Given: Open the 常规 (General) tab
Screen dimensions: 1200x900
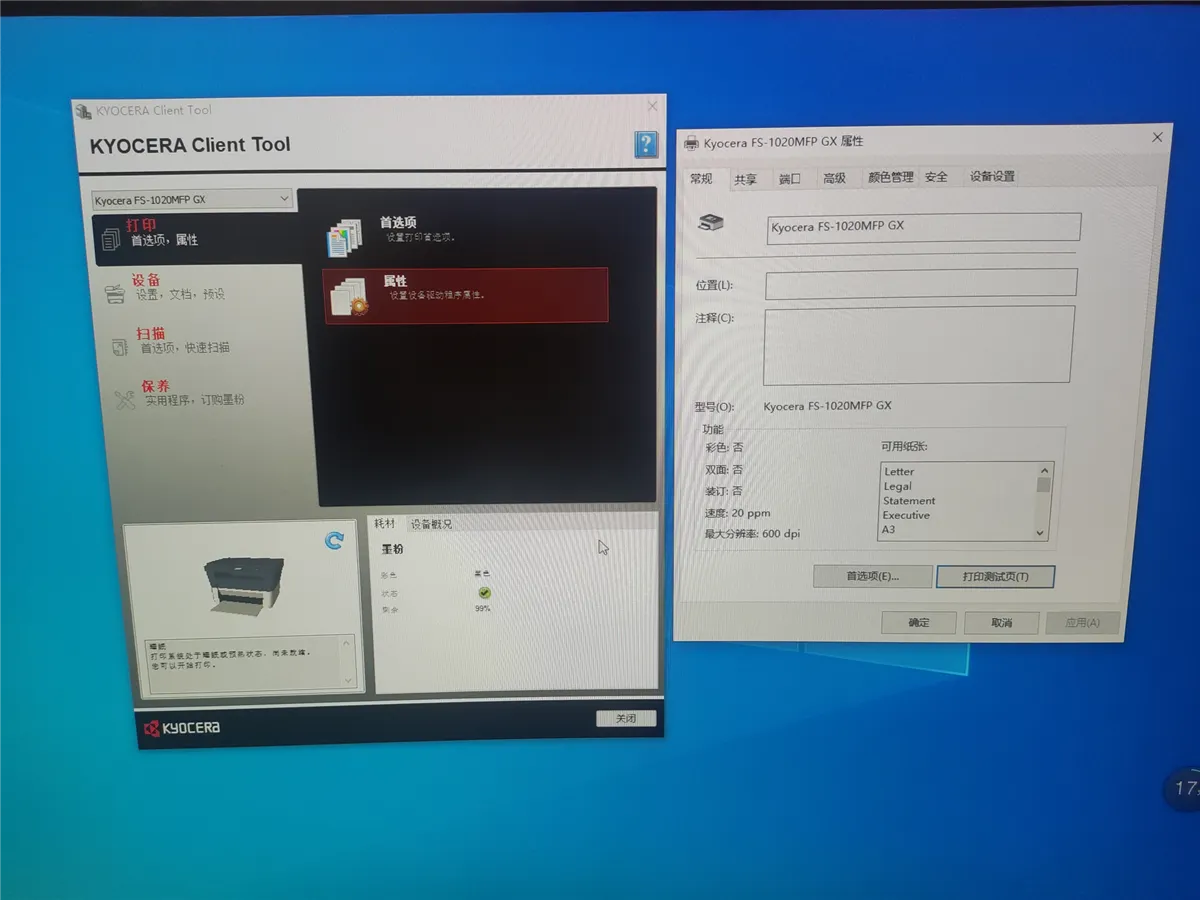Looking at the screenshot, I should click(x=701, y=179).
